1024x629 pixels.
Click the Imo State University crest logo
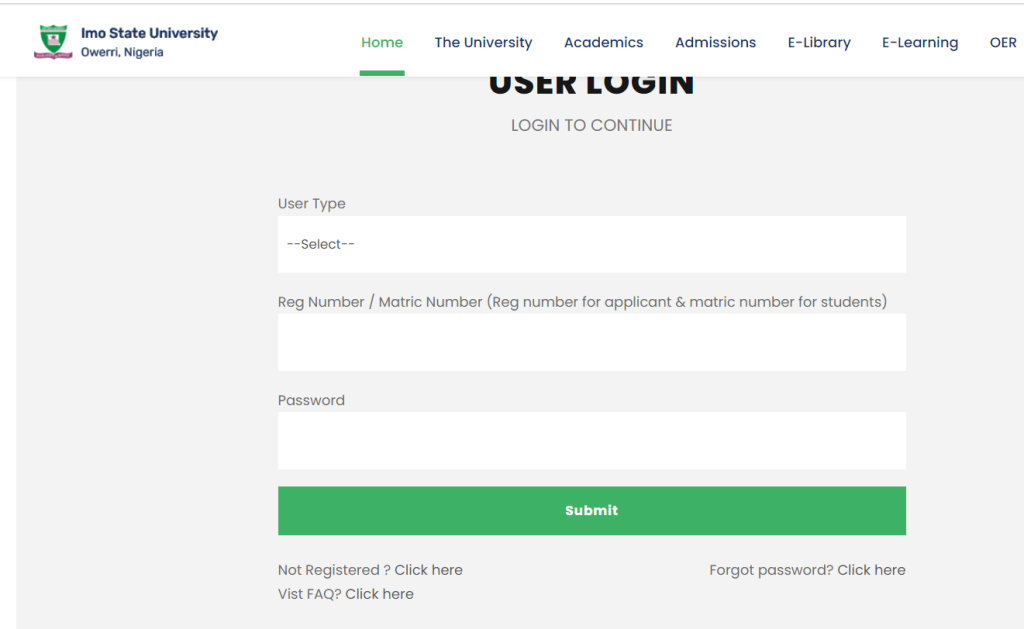(x=53, y=41)
